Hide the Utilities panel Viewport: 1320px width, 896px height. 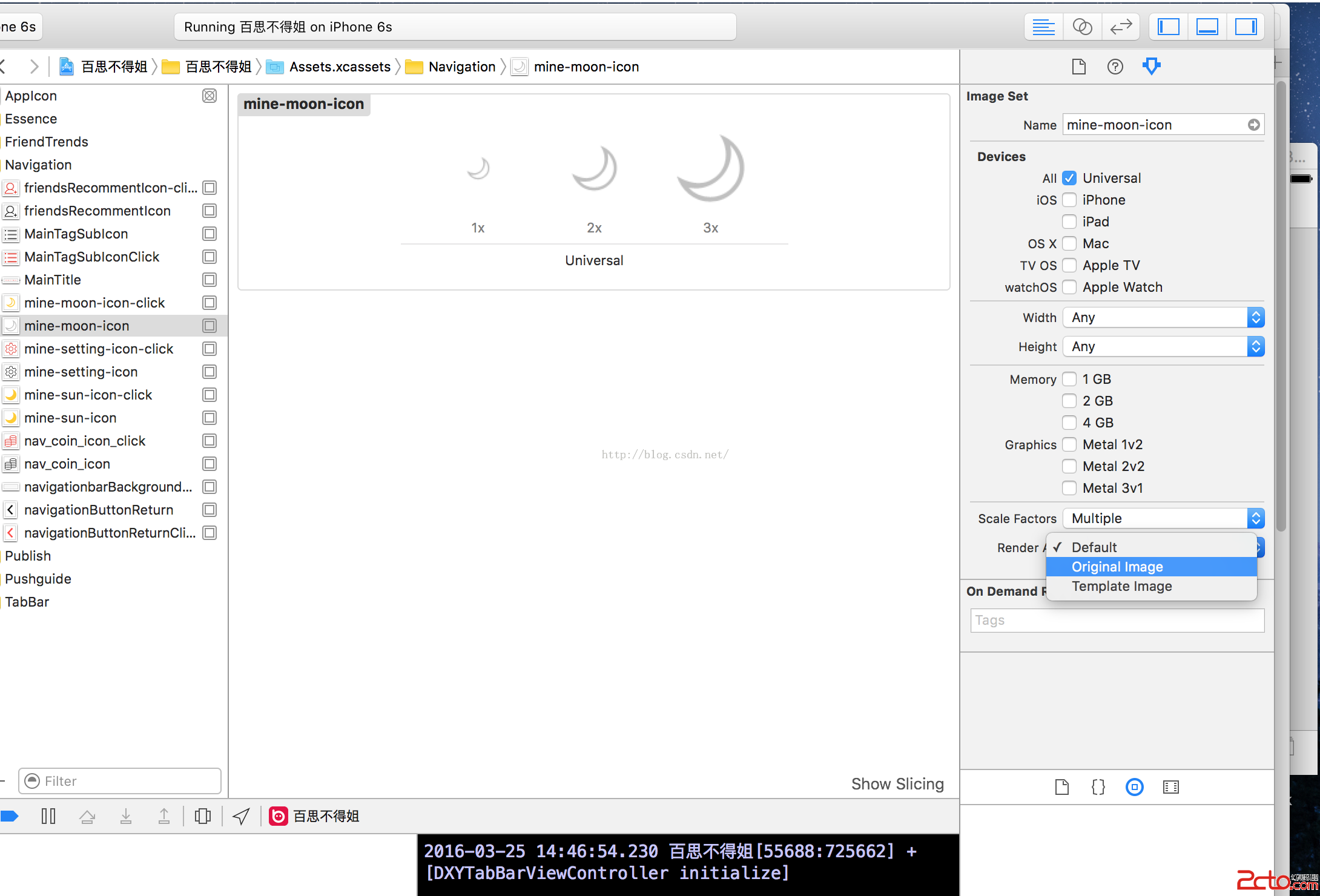1246,27
